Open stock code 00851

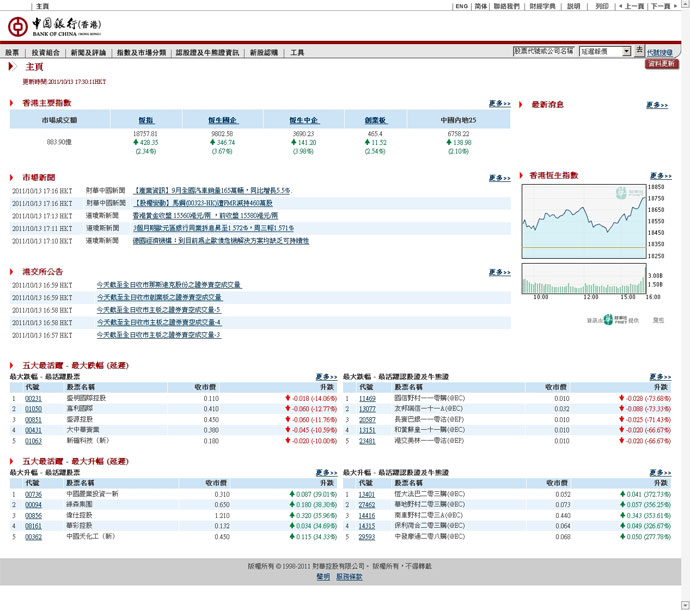click(33, 419)
